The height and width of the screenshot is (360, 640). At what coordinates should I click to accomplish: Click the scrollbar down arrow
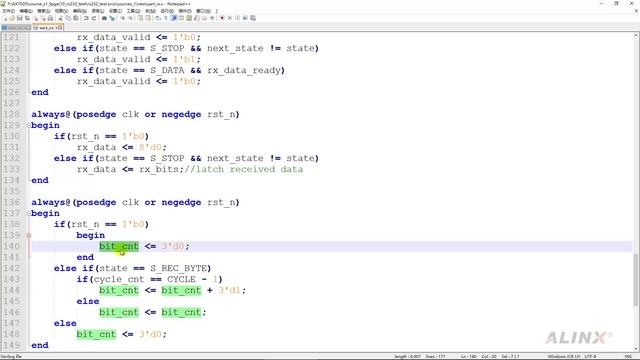[636, 349]
